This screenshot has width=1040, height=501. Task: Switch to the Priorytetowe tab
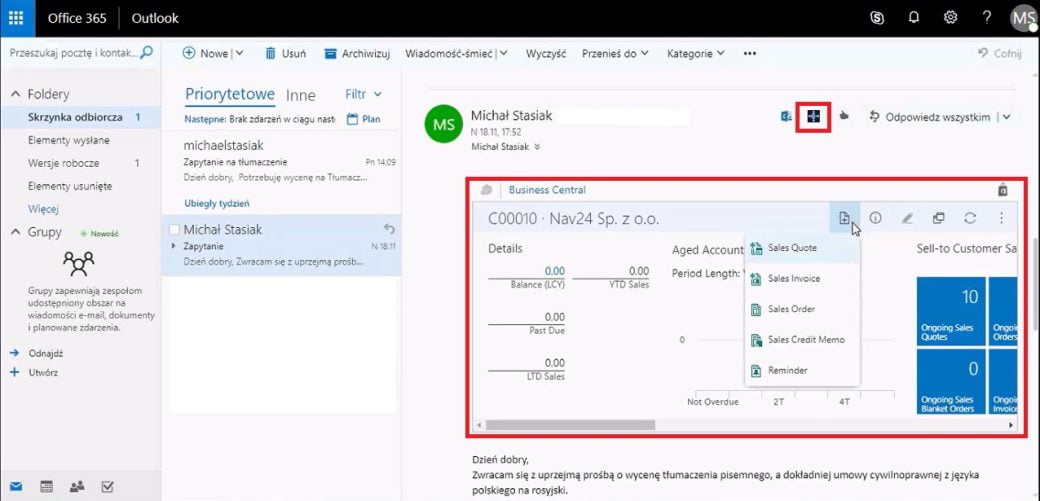[229, 94]
